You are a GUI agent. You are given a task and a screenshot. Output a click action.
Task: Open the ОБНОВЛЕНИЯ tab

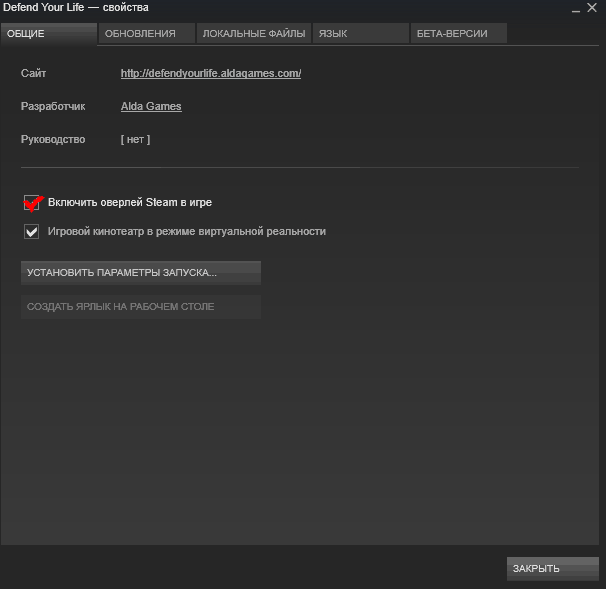click(x=140, y=33)
